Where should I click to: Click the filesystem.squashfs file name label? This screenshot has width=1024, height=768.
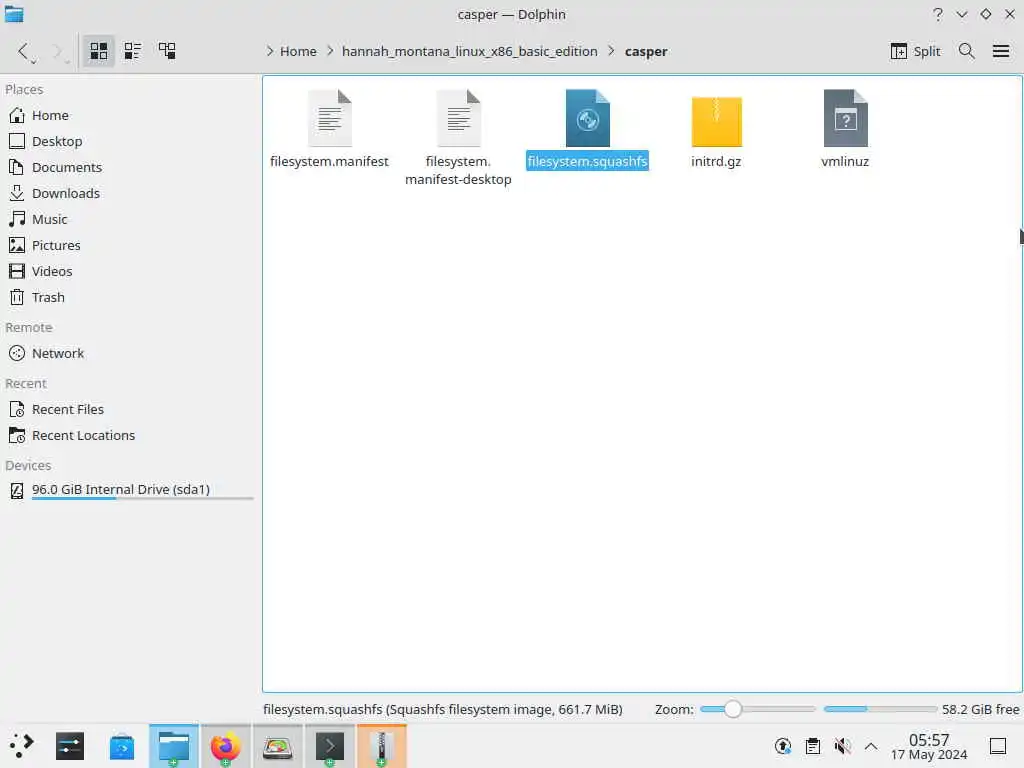pos(587,161)
